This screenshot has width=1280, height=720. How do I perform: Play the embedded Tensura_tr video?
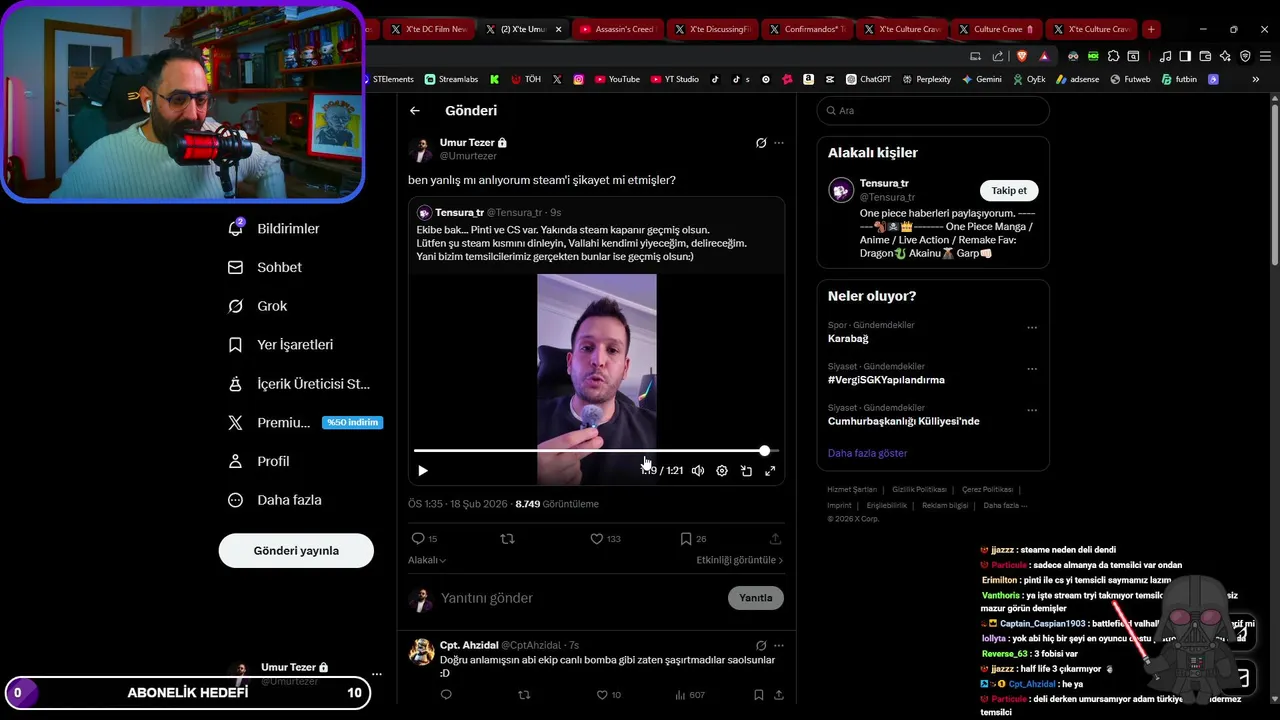pos(423,471)
